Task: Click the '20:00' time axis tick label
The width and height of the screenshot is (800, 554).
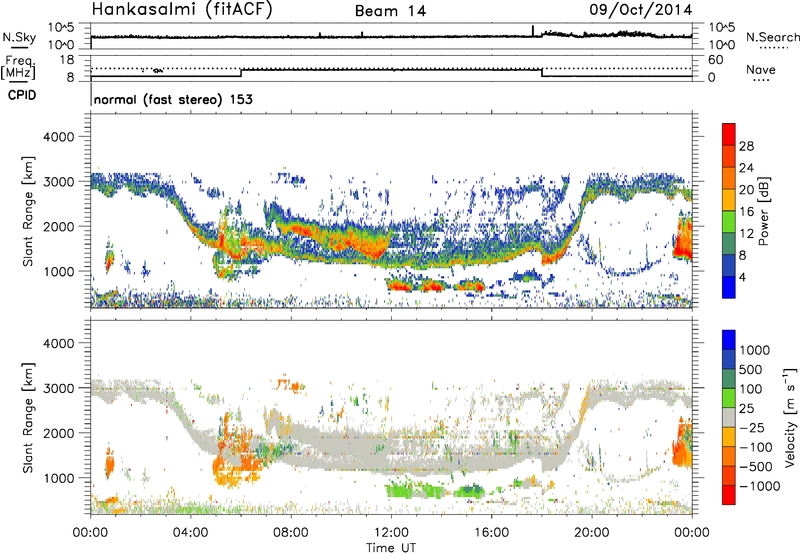Action: (x=592, y=533)
